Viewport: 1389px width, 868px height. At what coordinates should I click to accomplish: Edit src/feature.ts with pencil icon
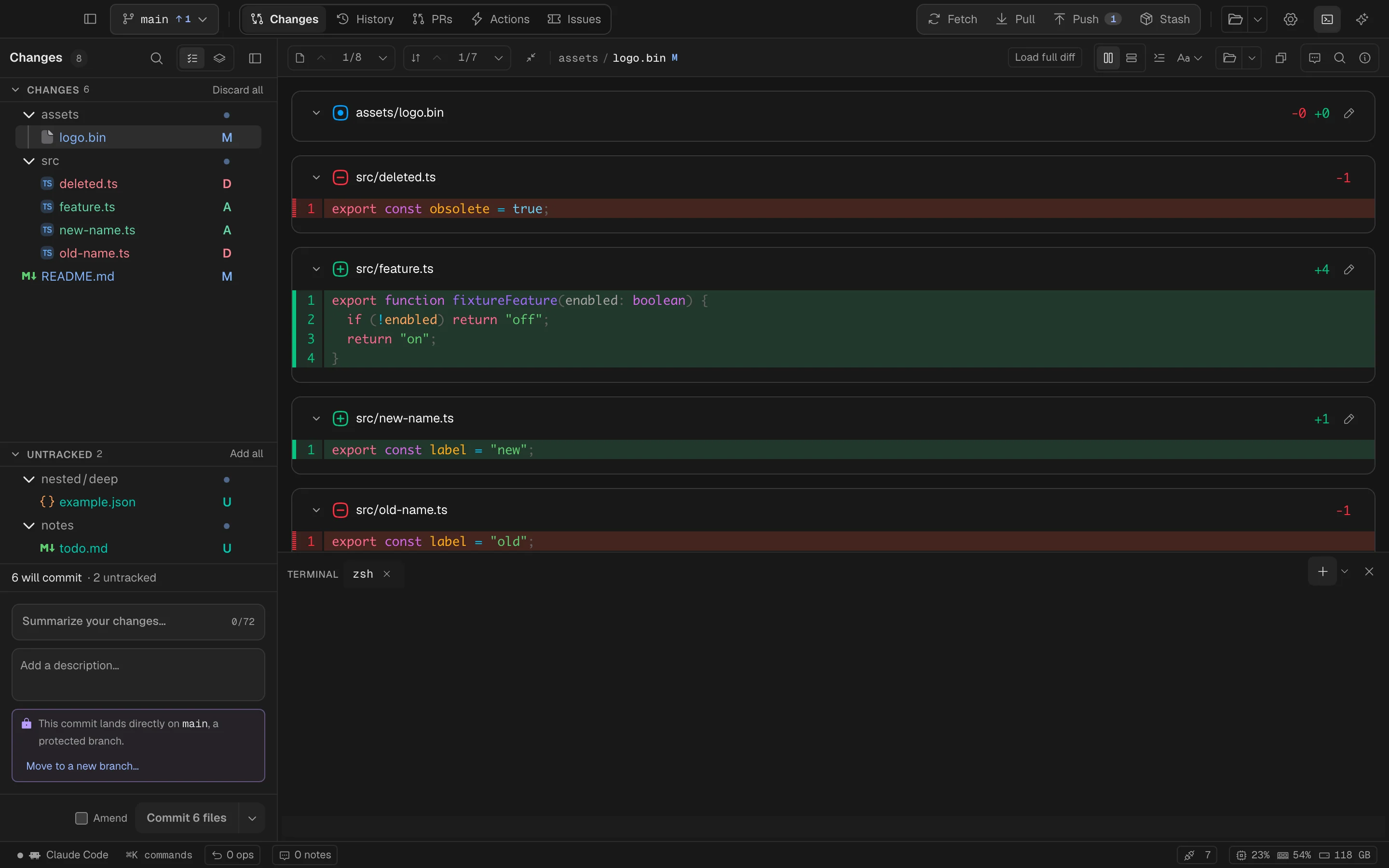[x=1349, y=269]
